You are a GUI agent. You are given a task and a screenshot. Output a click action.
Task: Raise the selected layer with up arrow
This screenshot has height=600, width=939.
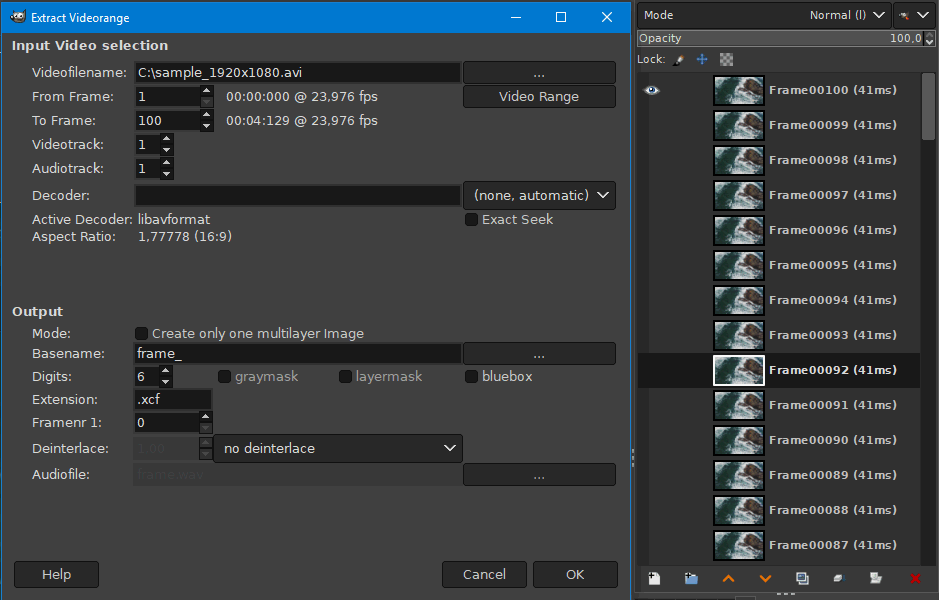click(x=728, y=578)
